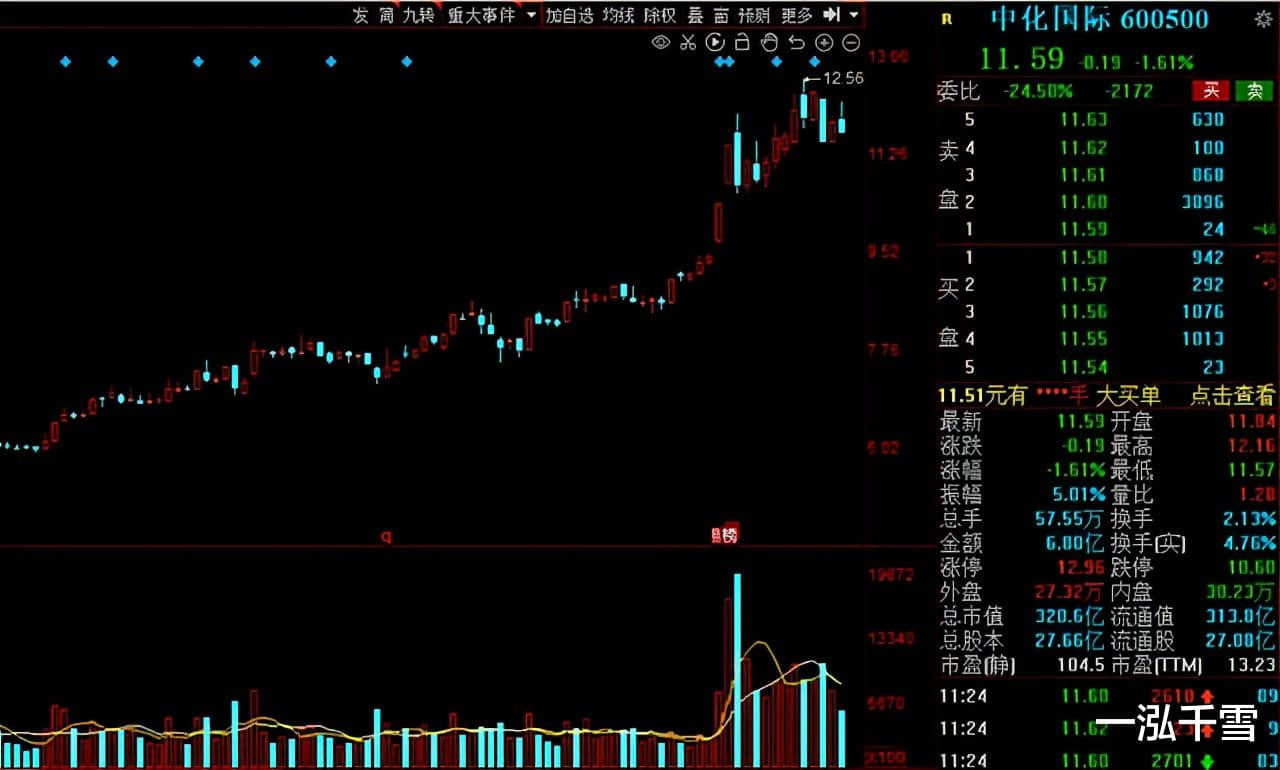1280x770 pixels.
Task: Expand the 重大事件 dropdown arrow
Action: point(531,15)
